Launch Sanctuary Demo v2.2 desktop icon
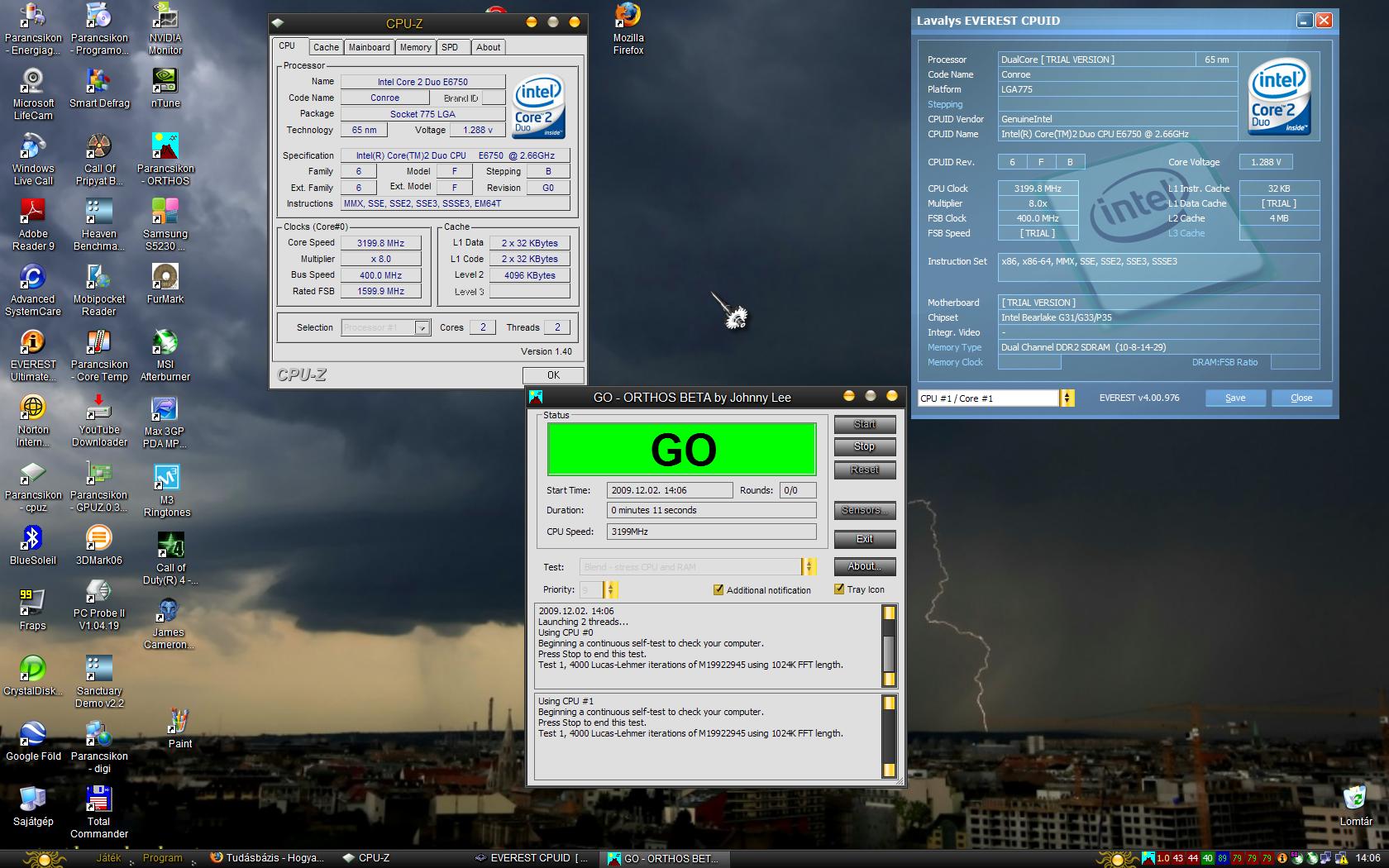1389x868 pixels. coord(99,681)
